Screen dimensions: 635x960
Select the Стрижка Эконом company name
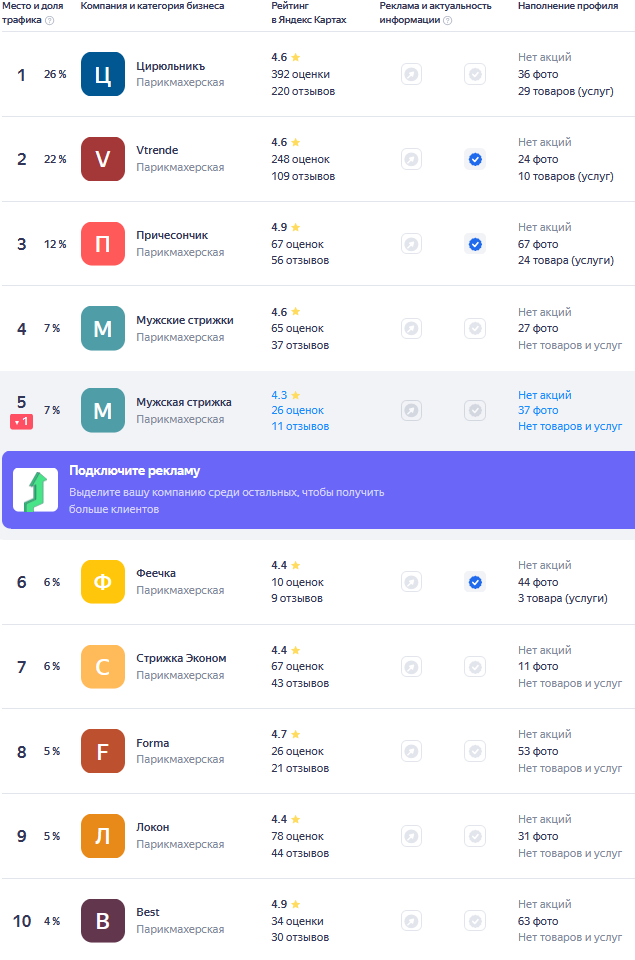[181, 658]
